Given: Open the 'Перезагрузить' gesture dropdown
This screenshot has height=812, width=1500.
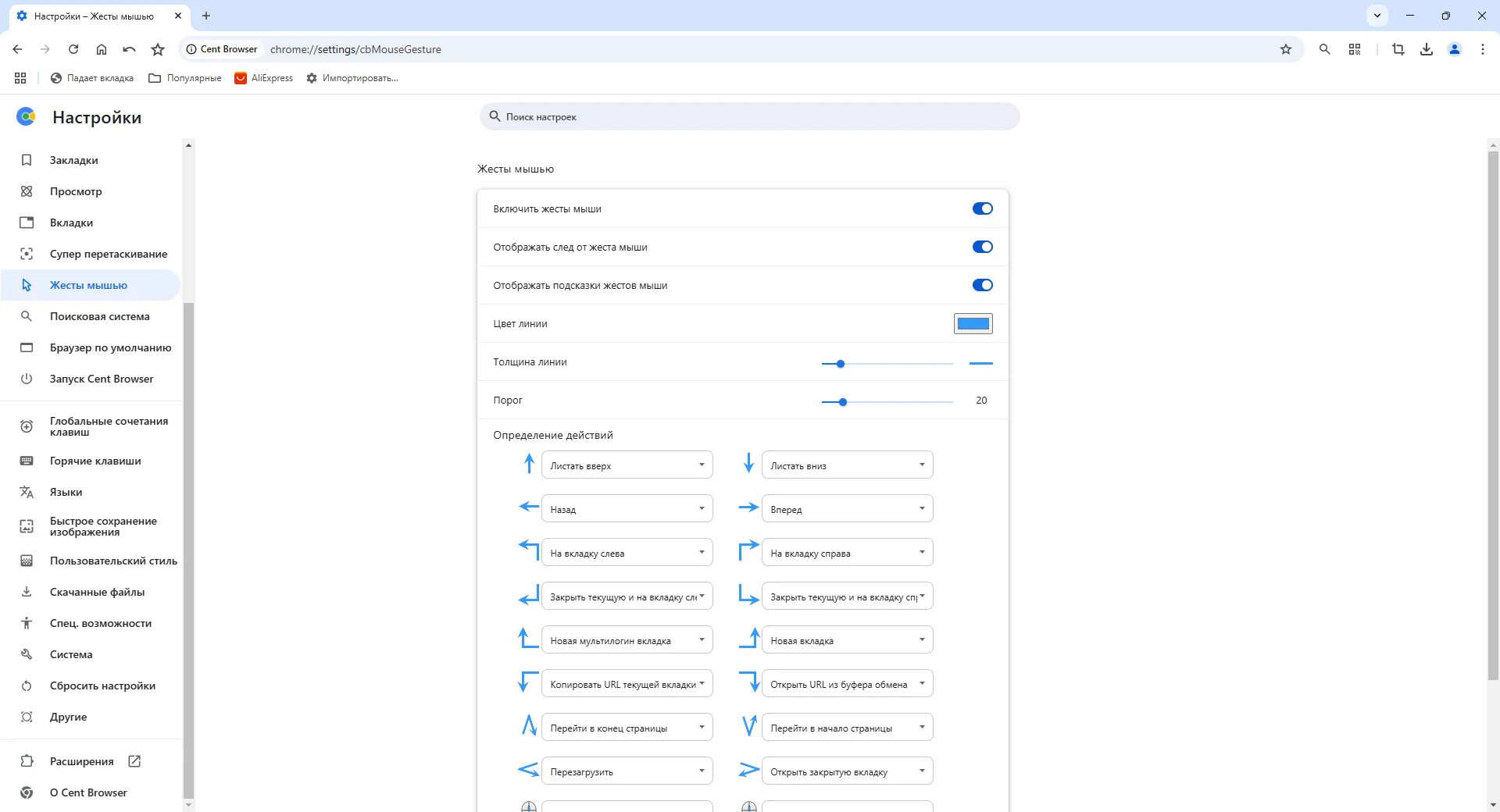Looking at the screenshot, I should (x=627, y=771).
